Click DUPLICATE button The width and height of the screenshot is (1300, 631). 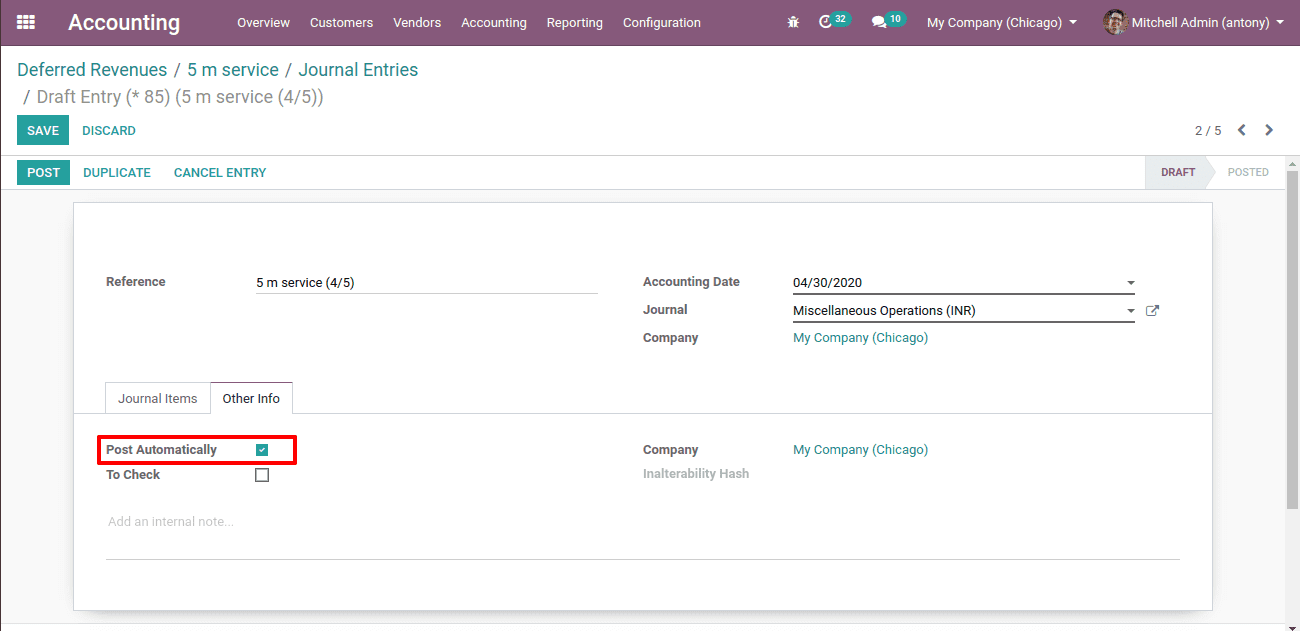click(117, 173)
